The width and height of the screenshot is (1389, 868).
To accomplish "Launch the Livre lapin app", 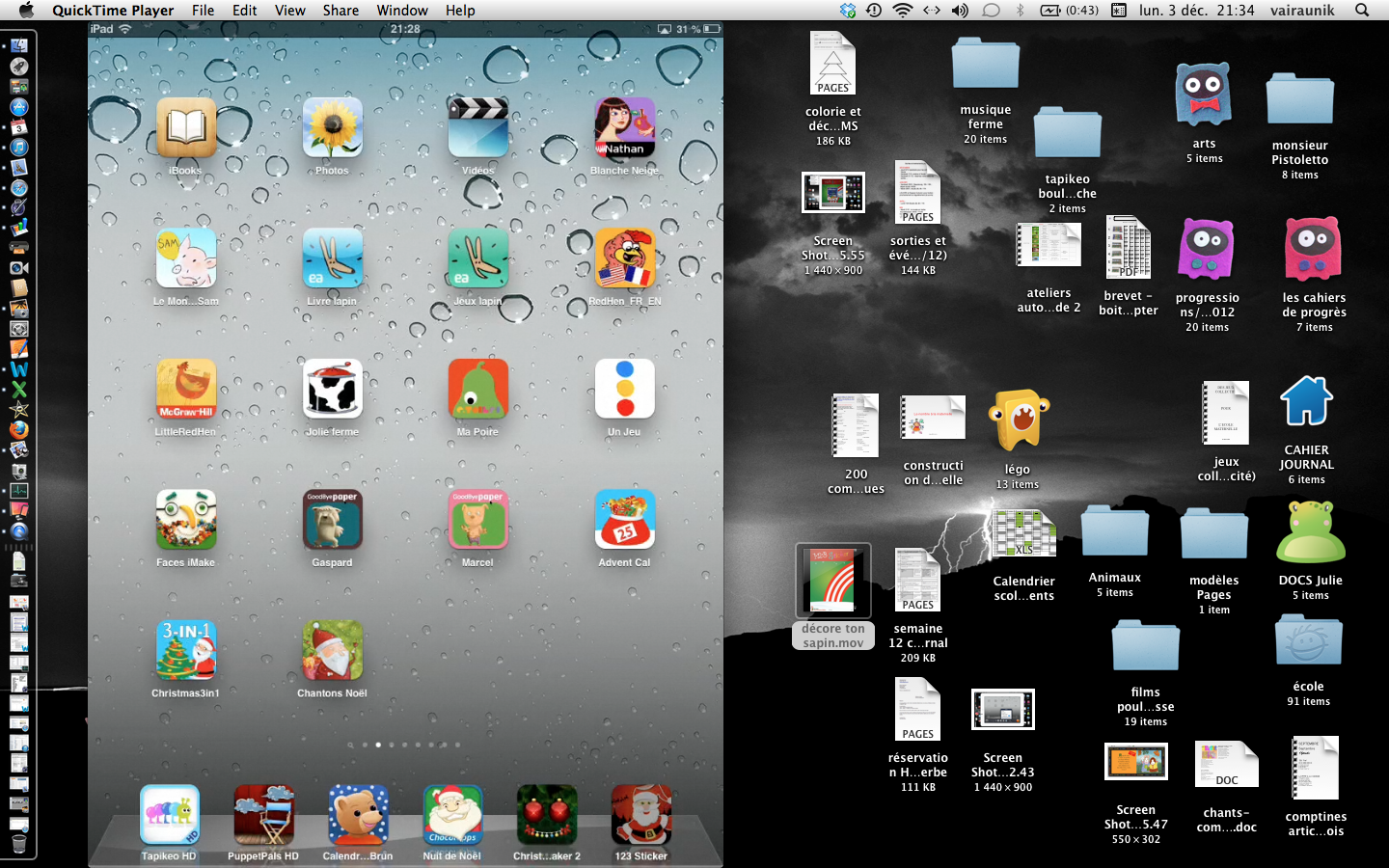I will (332, 258).
